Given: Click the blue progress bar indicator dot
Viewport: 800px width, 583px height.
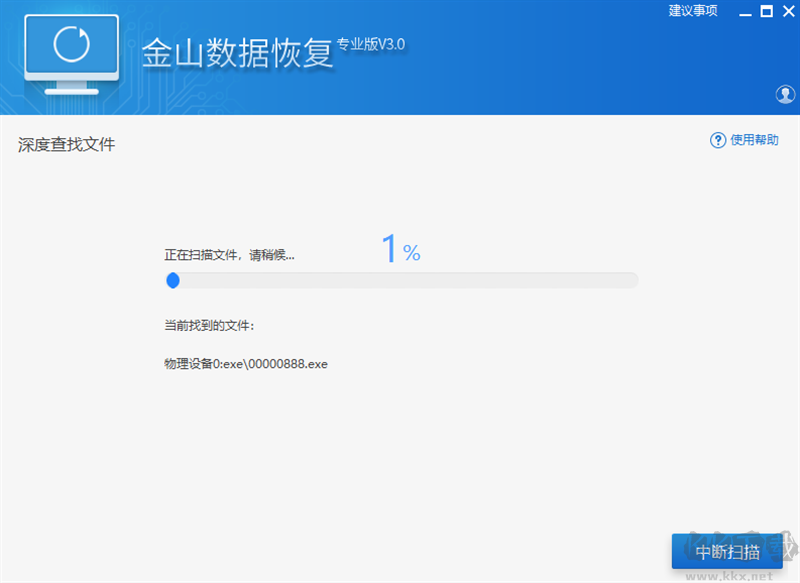Looking at the screenshot, I should click(x=173, y=281).
